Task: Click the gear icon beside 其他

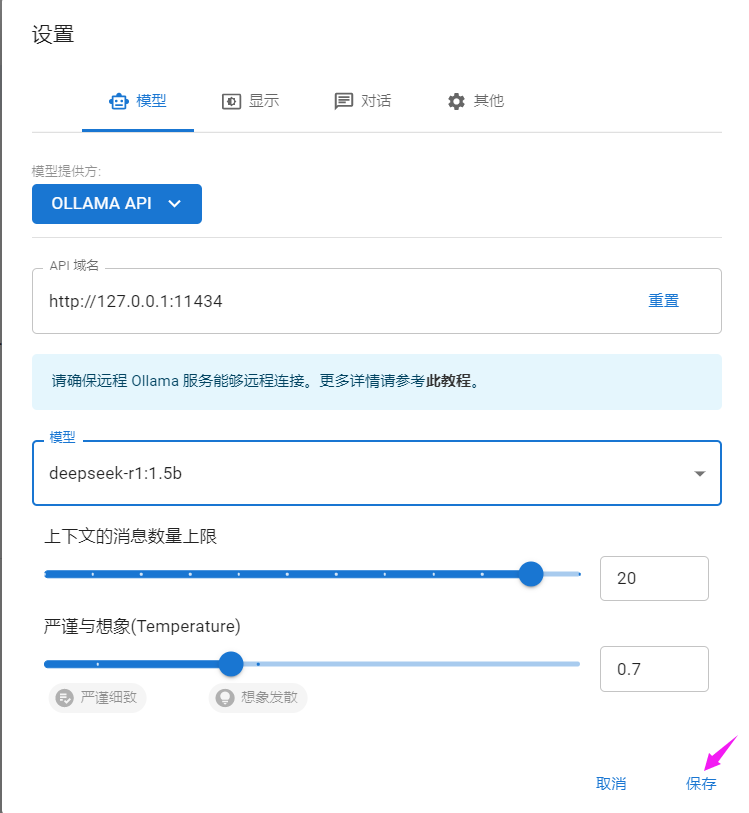Action: click(456, 101)
